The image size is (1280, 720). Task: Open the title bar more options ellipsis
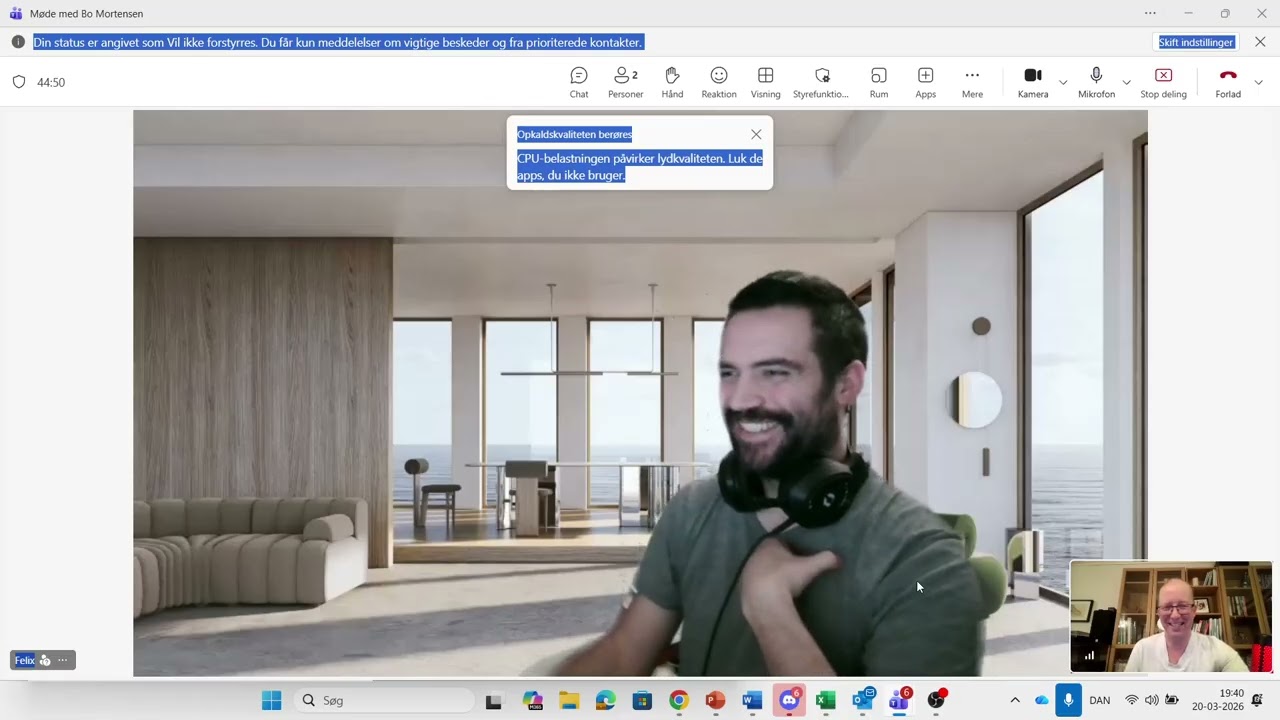point(1150,13)
